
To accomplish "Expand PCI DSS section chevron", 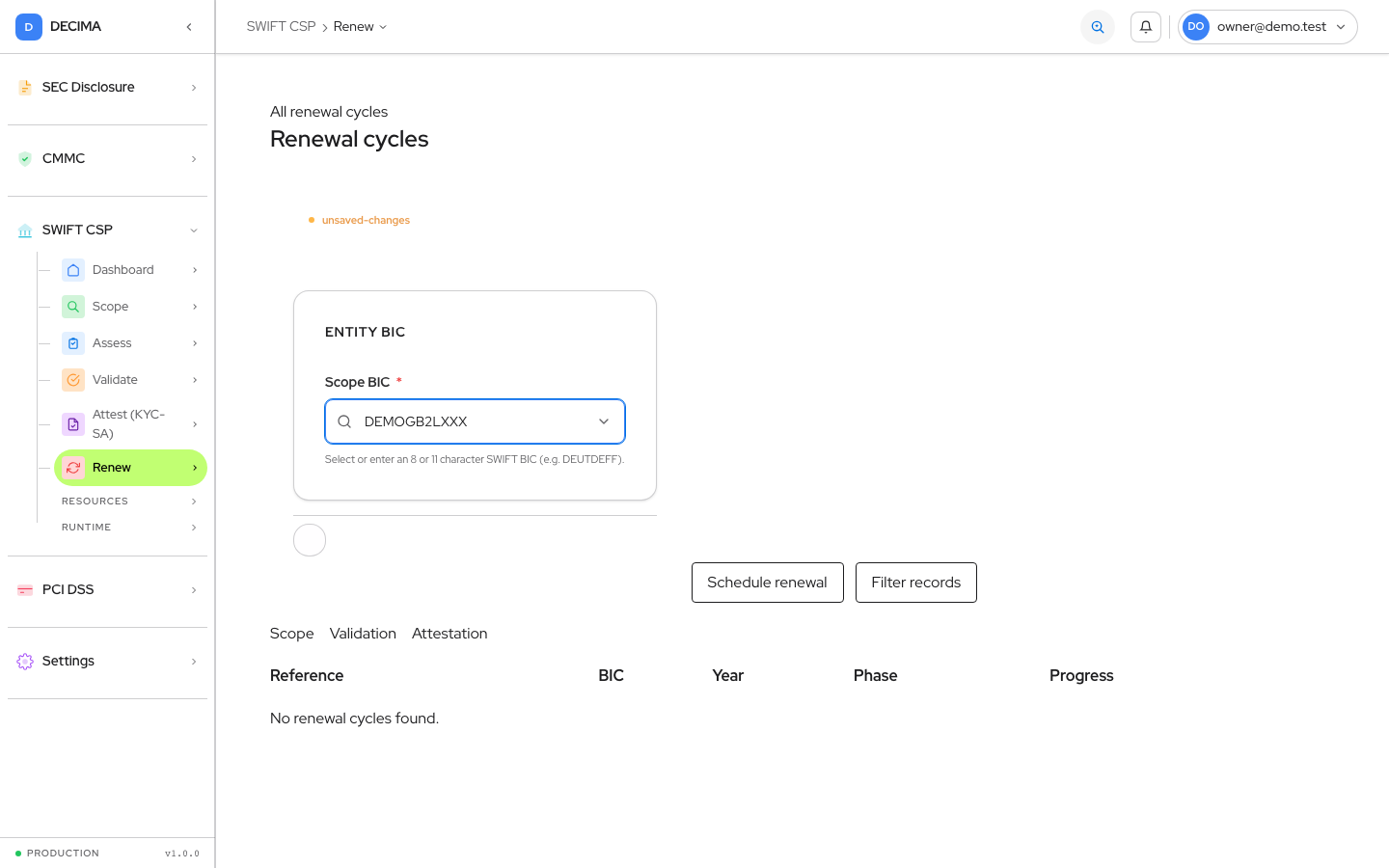I will pos(194,590).
